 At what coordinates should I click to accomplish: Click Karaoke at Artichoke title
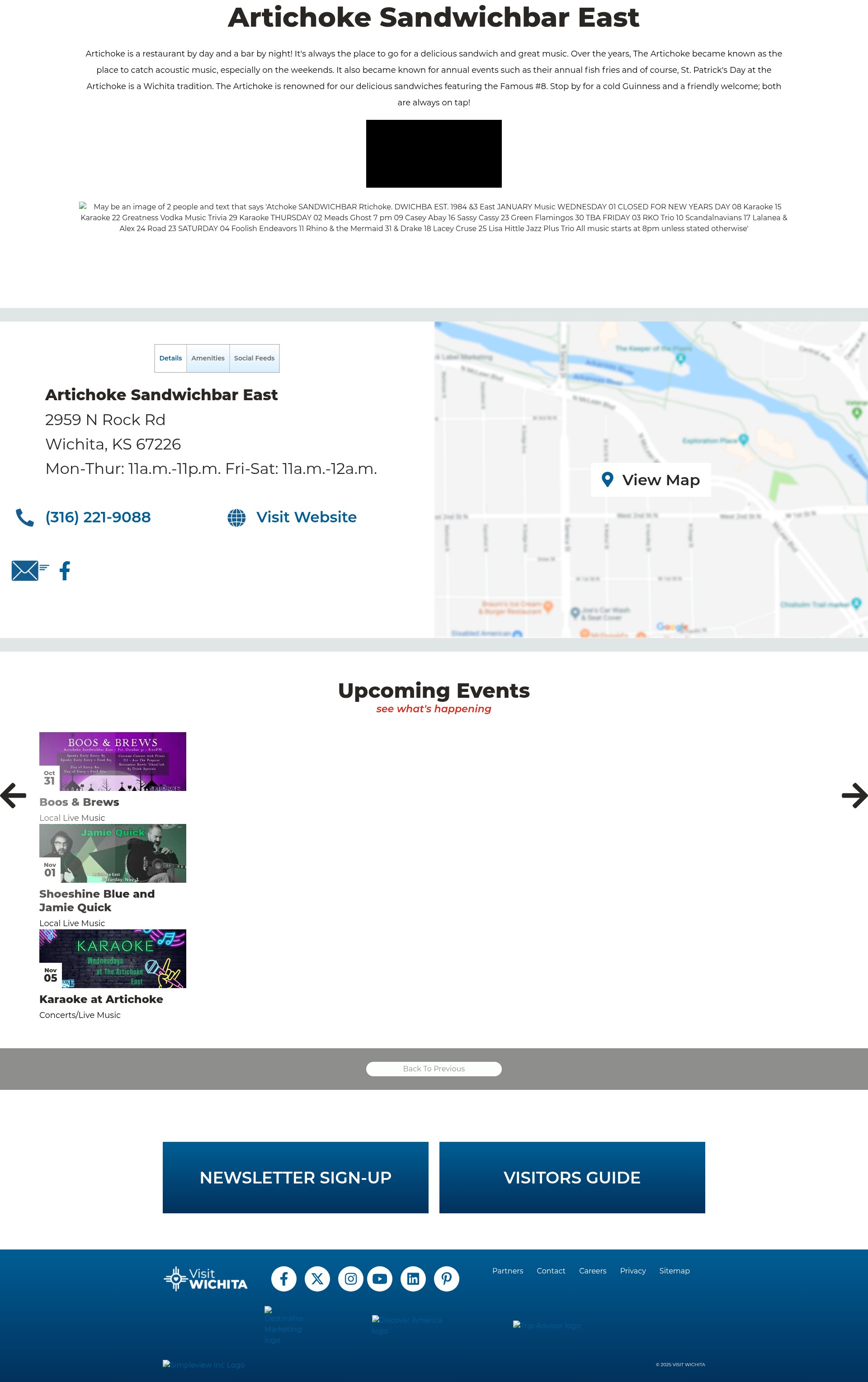(x=101, y=999)
